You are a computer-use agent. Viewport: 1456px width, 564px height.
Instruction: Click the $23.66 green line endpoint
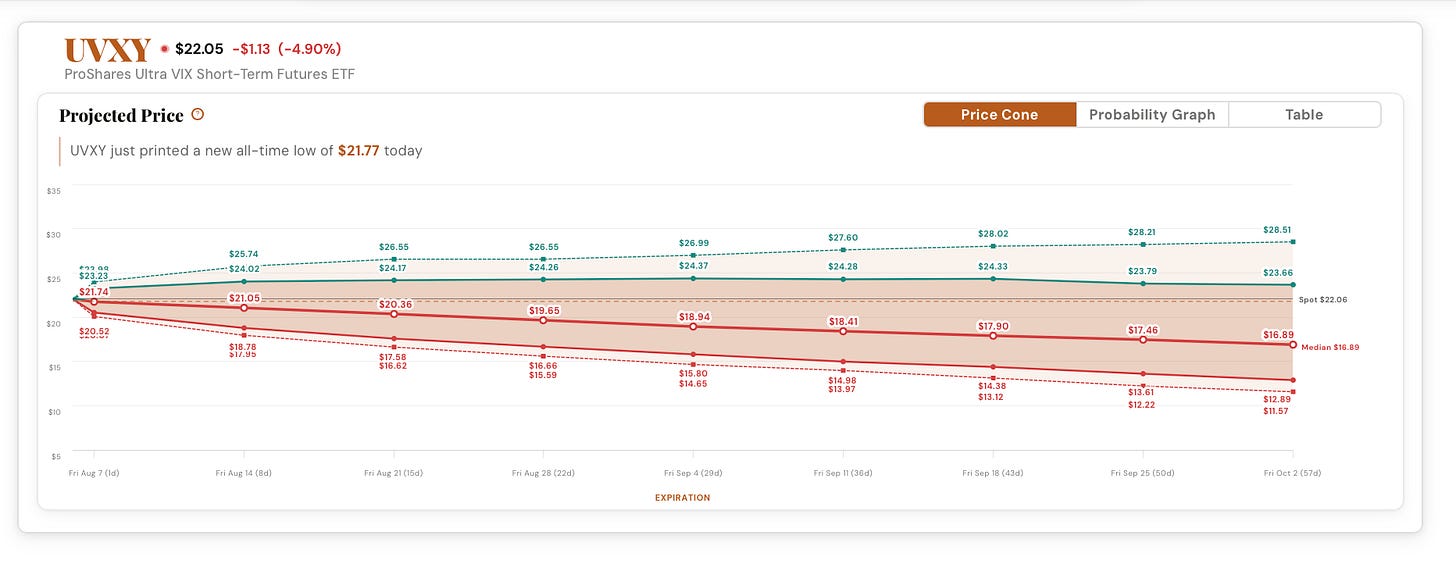(1293, 285)
